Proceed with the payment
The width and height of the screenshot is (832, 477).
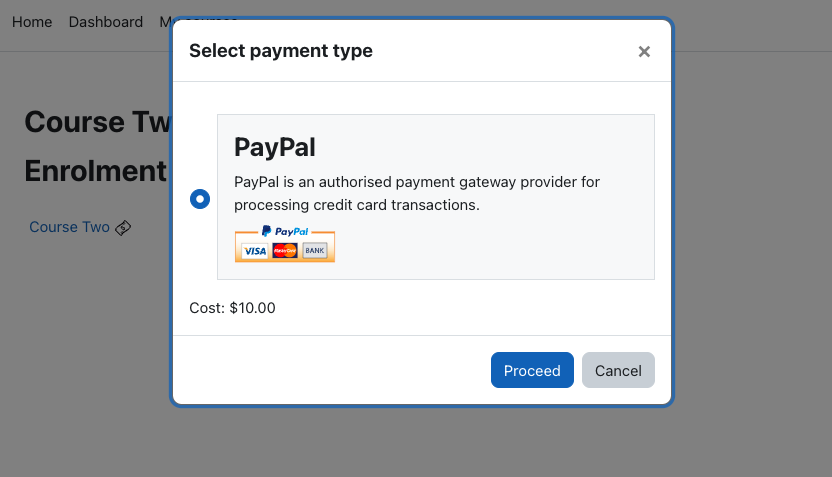pyautogui.click(x=532, y=370)
